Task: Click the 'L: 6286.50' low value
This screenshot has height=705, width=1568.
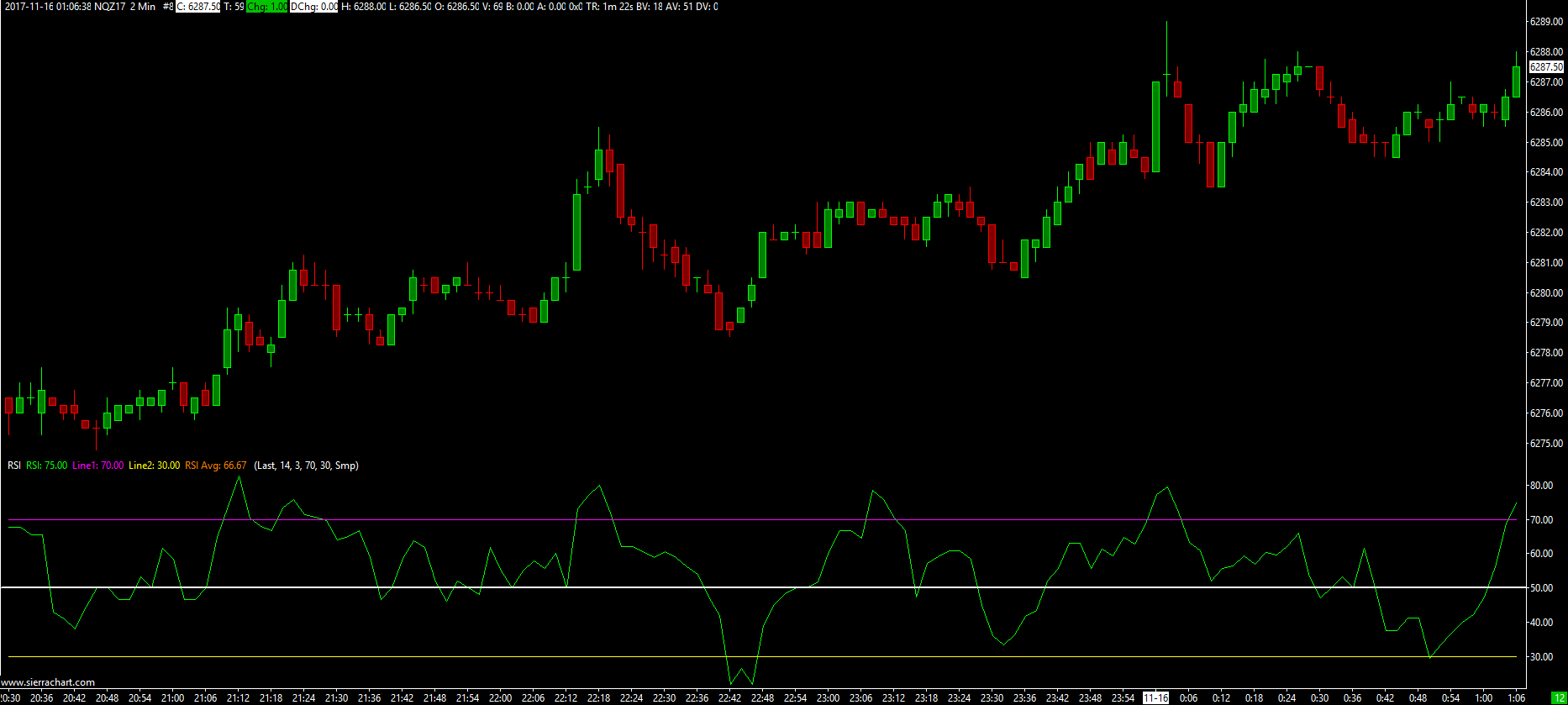Action: pos(410,7)
